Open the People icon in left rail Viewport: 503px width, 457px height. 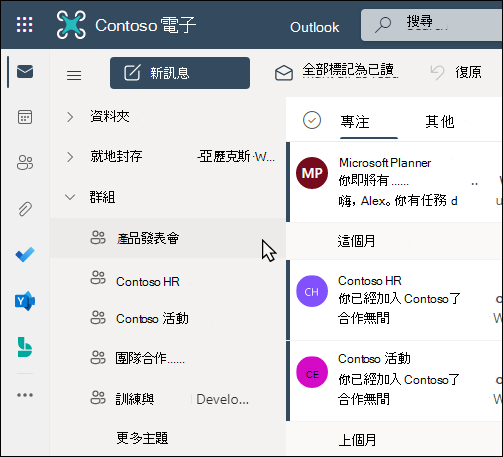[x=25, y=163]
